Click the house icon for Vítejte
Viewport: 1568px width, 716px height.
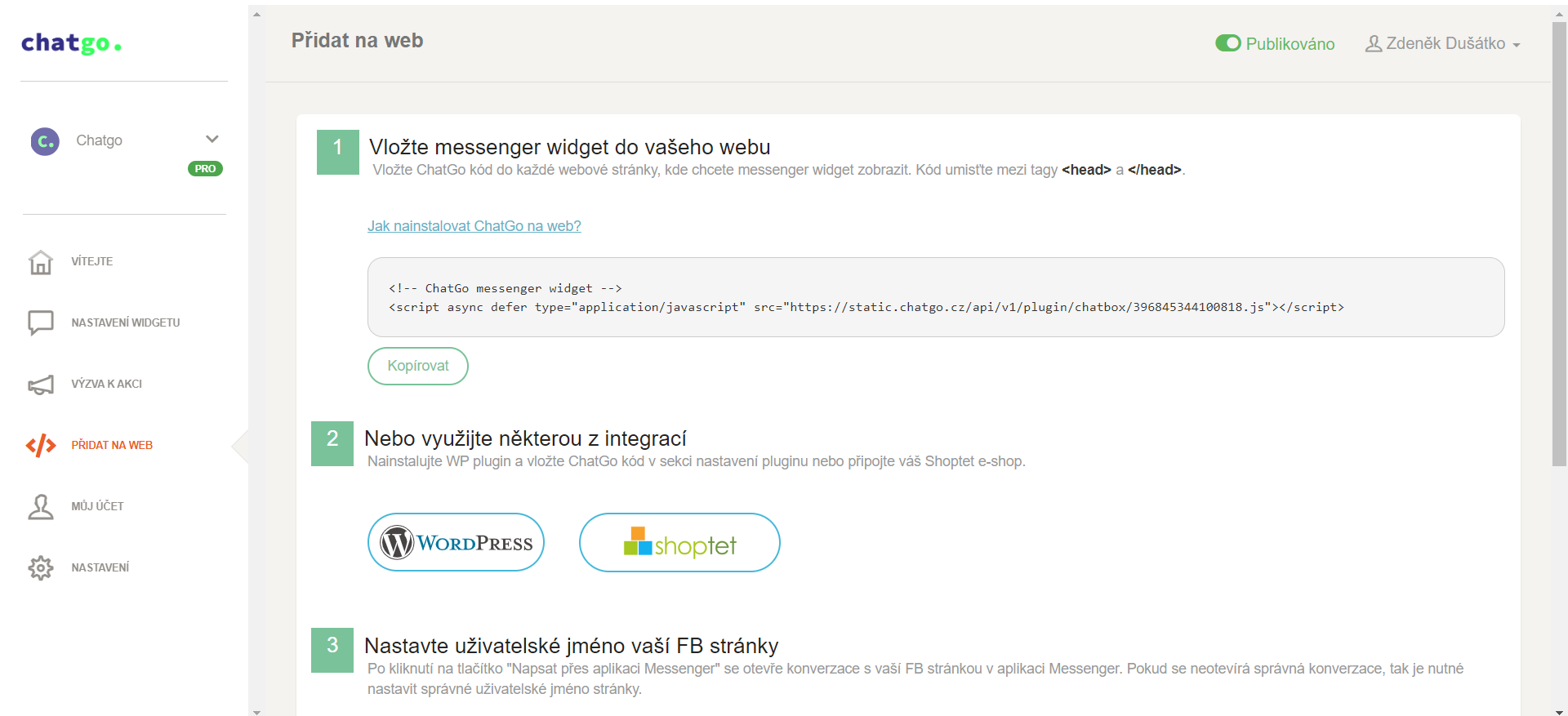click(x=41, y=262)
